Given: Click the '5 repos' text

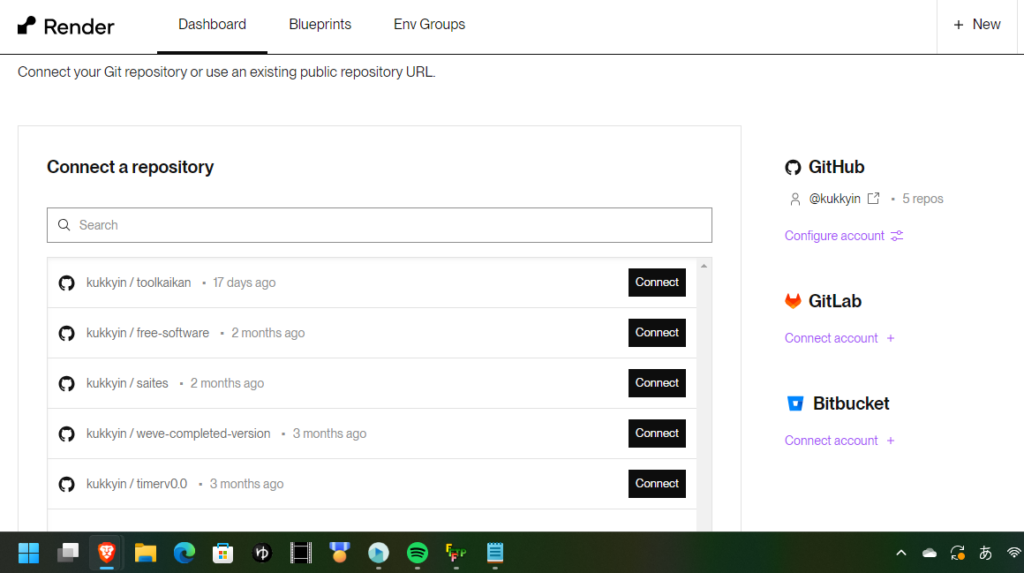Looking at the screenshot, I should (x=923, y=199).
